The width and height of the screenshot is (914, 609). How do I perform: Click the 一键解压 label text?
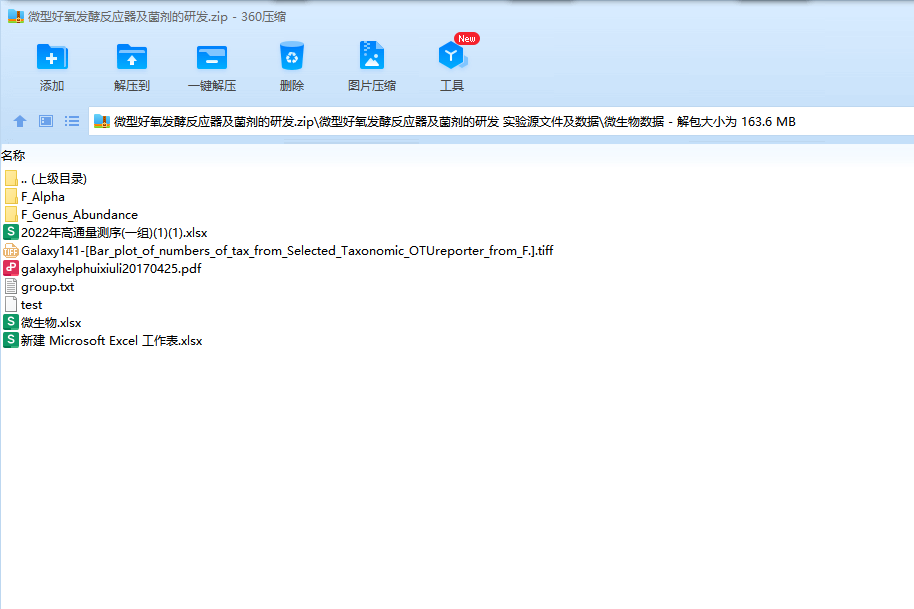pos(212,86)
